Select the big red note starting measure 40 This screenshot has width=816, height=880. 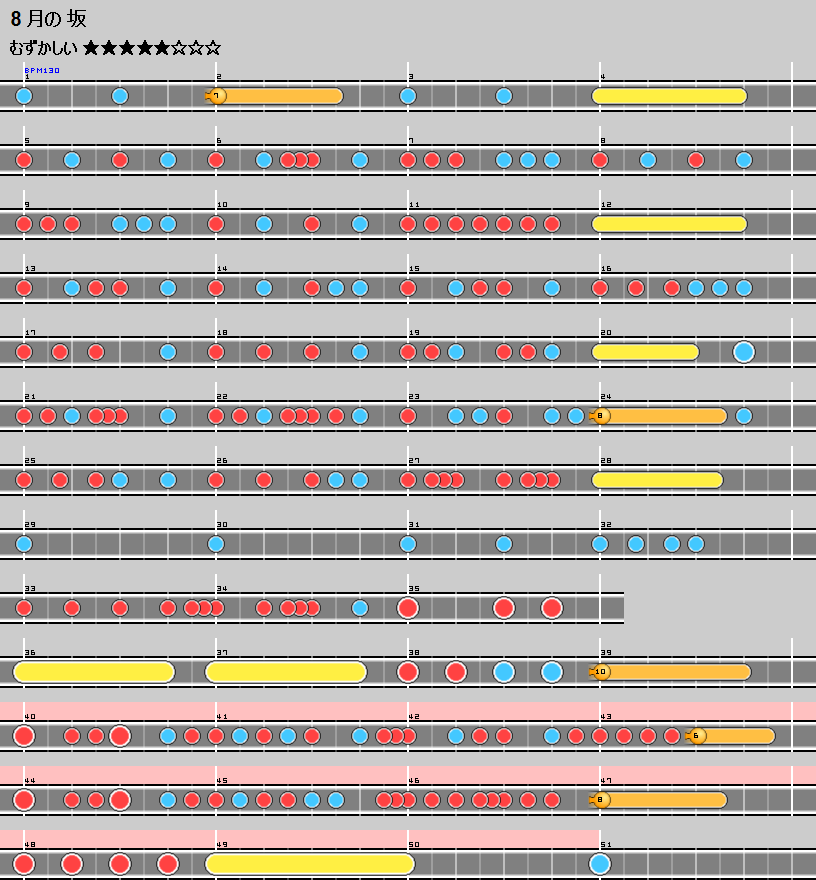[x=24, y=736]
